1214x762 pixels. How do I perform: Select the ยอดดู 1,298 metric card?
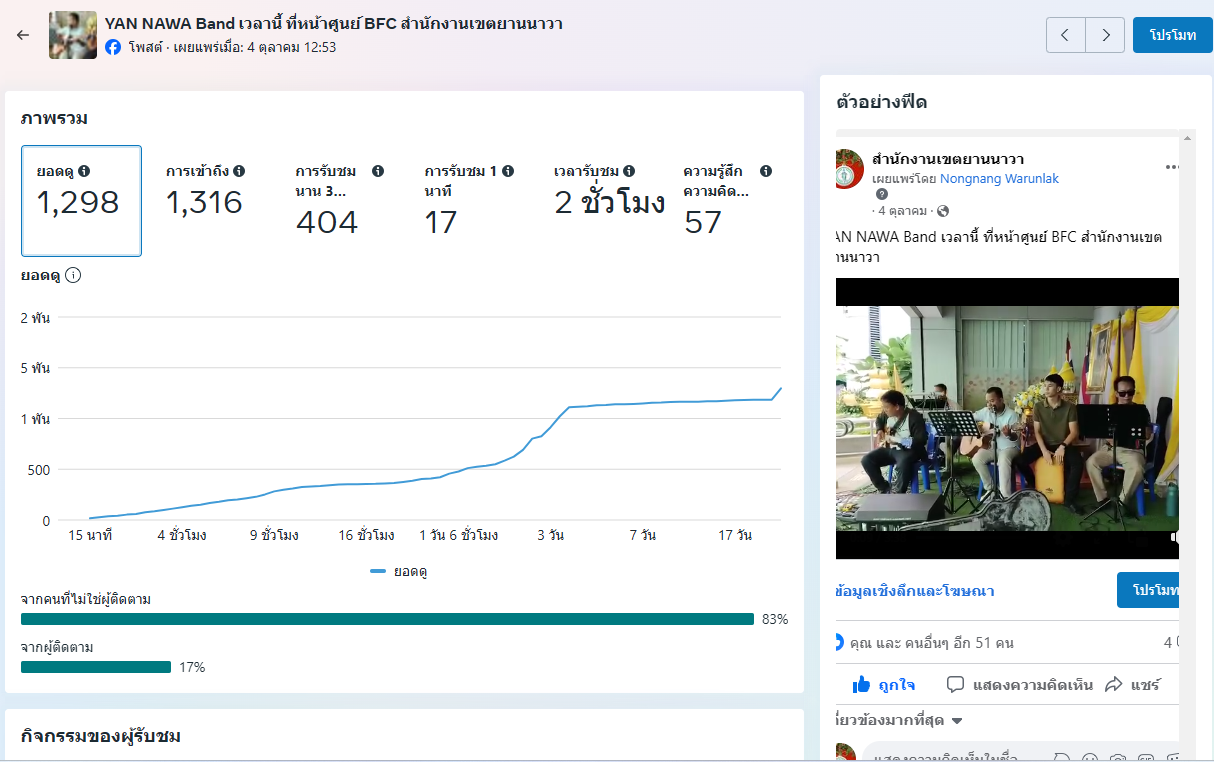81,201
